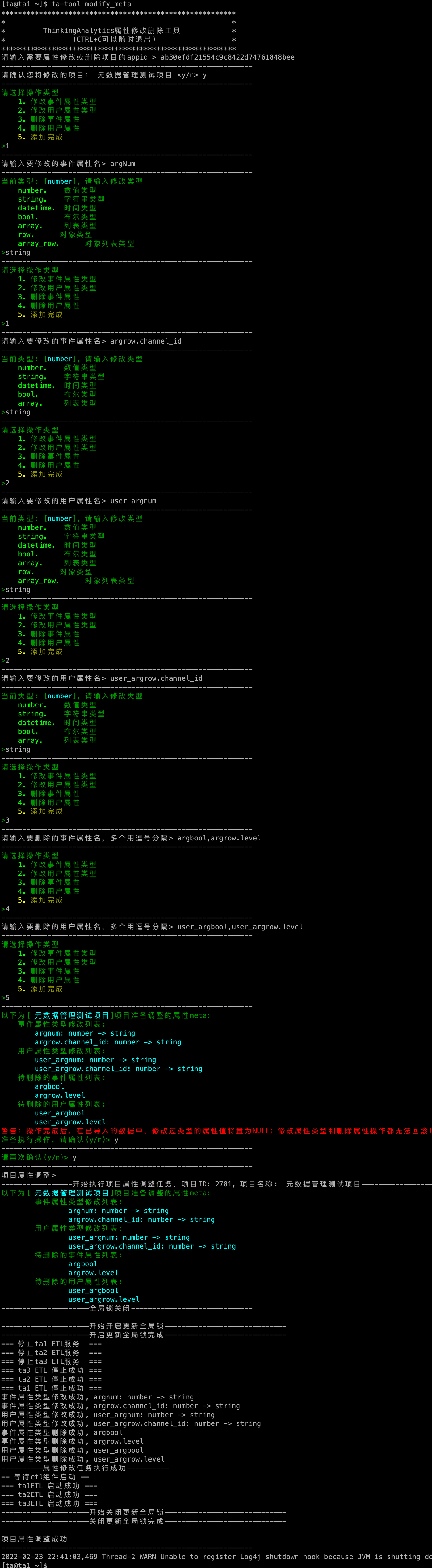Click the '=== ta1 ETL 停止成功 ===' line
Image resolution: width=432 pixels, height=1568 pixels.
[52, 1388]
